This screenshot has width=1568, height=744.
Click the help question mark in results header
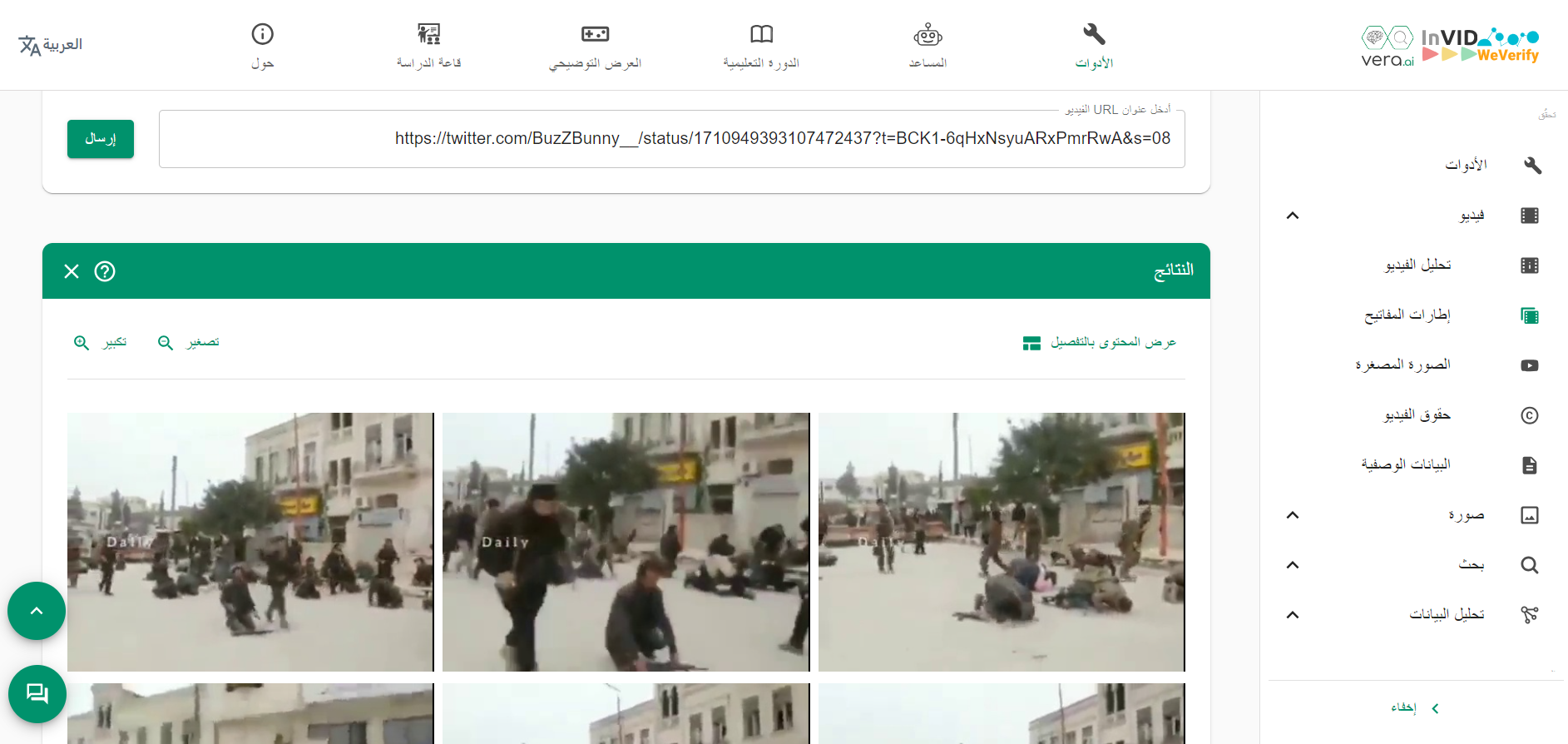pyautogui.click(x=105, y=271)
